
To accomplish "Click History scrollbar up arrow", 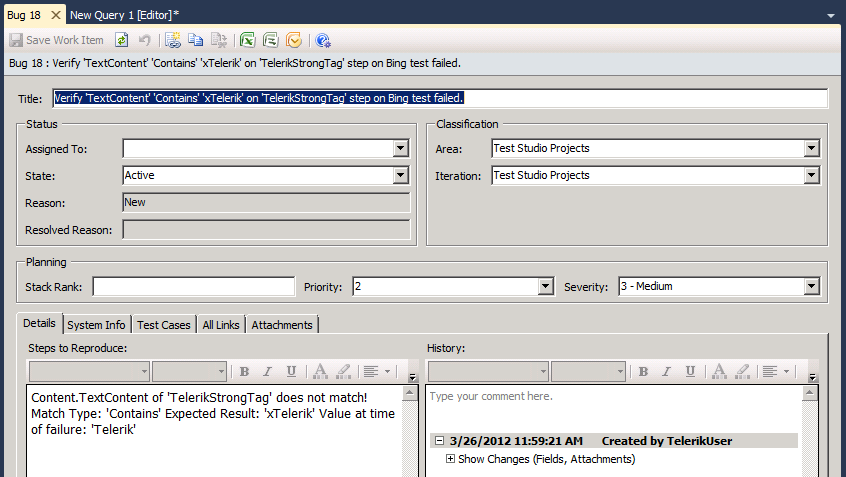I will point(809,393).
